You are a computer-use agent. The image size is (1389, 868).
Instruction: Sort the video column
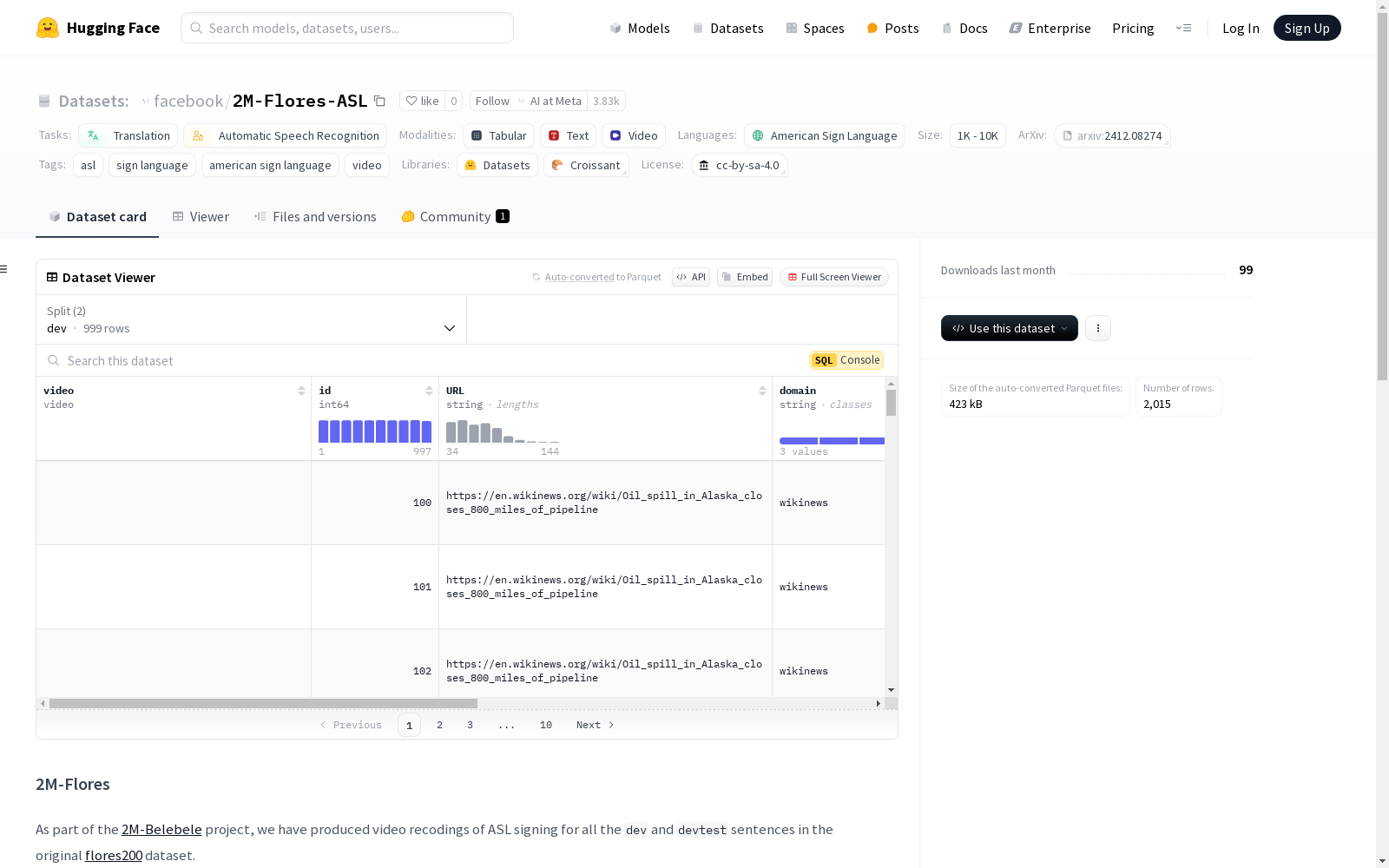tap(301, 391)
